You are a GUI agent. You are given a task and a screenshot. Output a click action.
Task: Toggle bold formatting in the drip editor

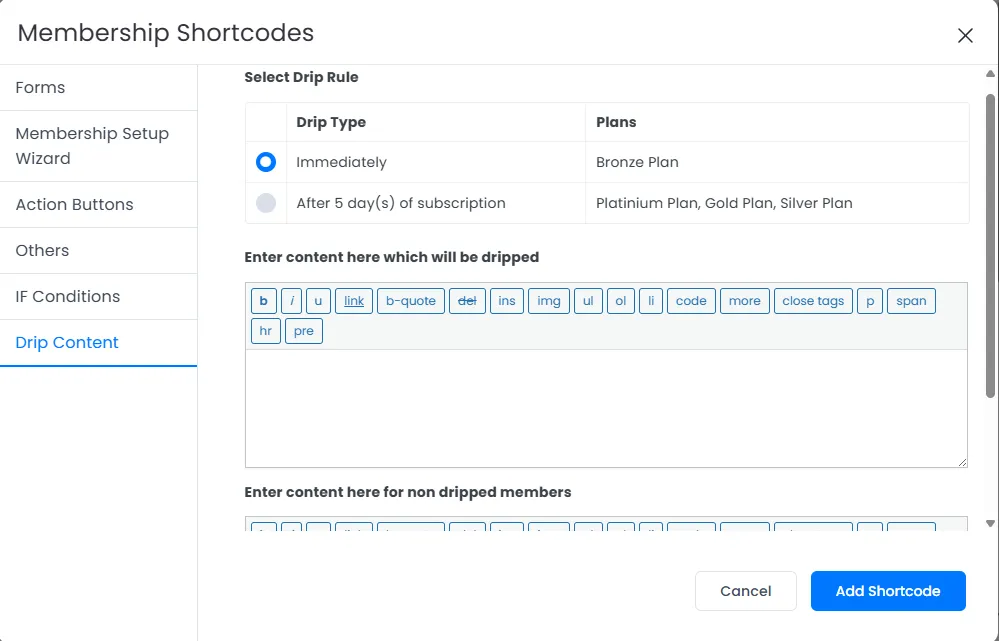pos(263,300)
